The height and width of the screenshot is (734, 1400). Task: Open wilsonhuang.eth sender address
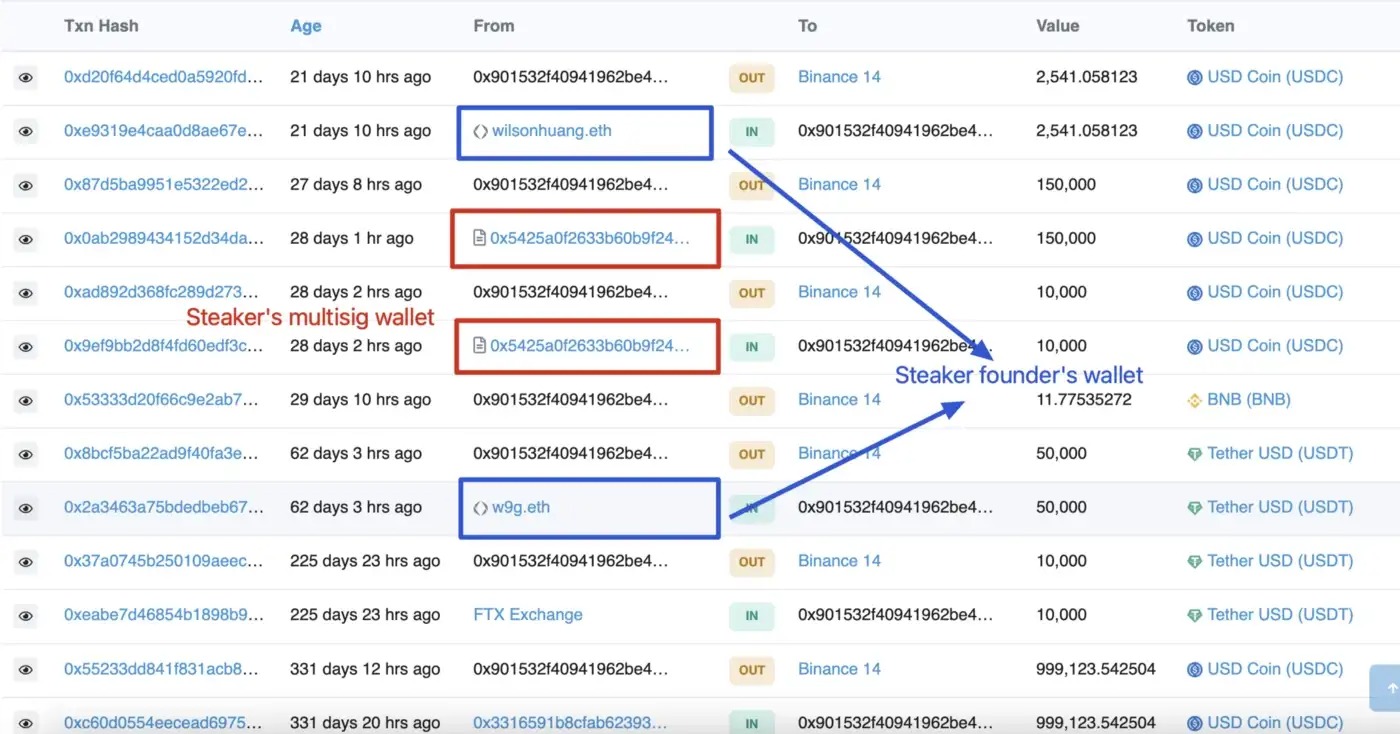click(x=551, y=131)
